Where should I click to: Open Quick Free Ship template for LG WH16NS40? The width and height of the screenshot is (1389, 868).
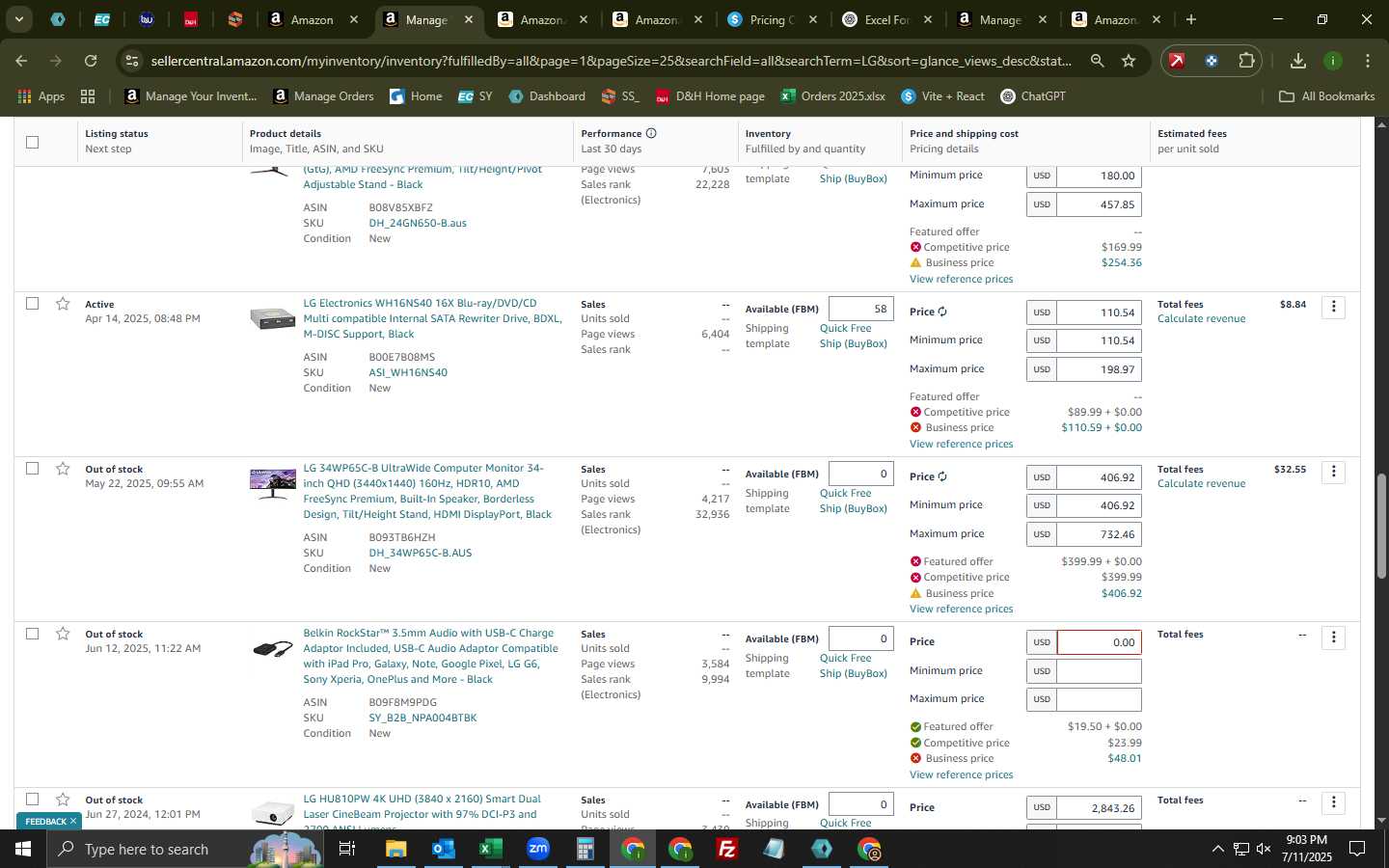[x=853, y=336]
